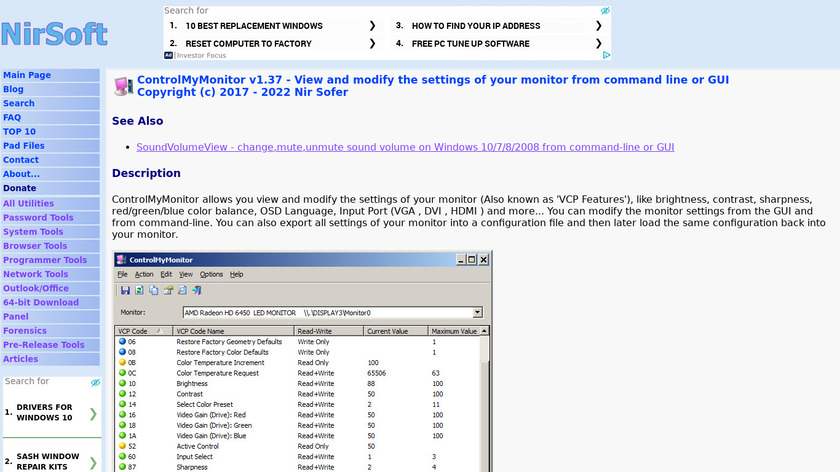This screenshot has width=840, height=472.
Task: Click the Save icon in the ControlMyMonitor toolbar screenshot
Action: click(125, 291)
